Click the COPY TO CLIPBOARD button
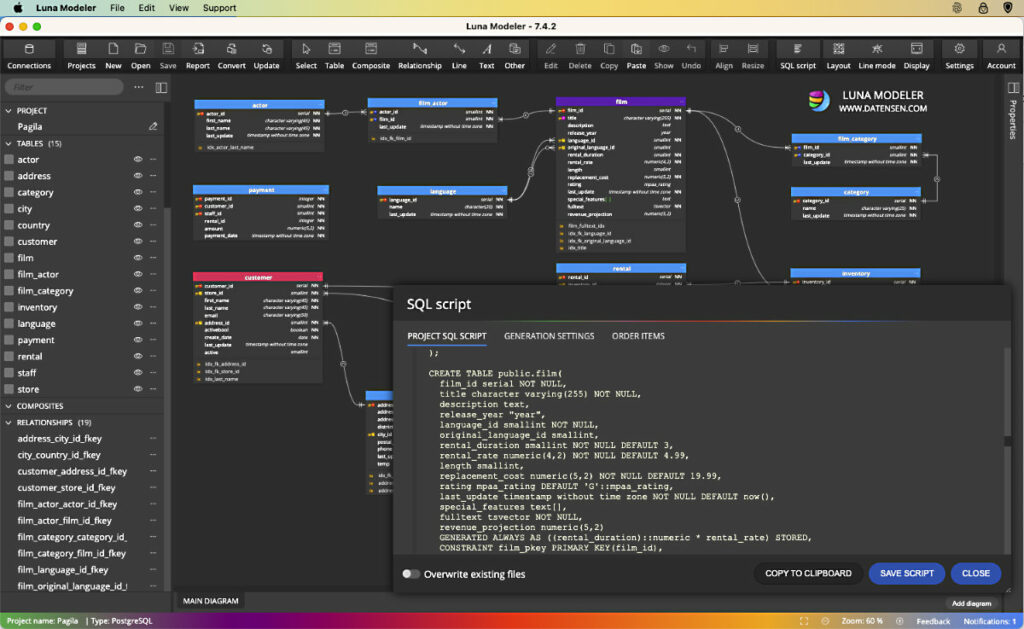The image size is (1024, 629). [812, 573]
